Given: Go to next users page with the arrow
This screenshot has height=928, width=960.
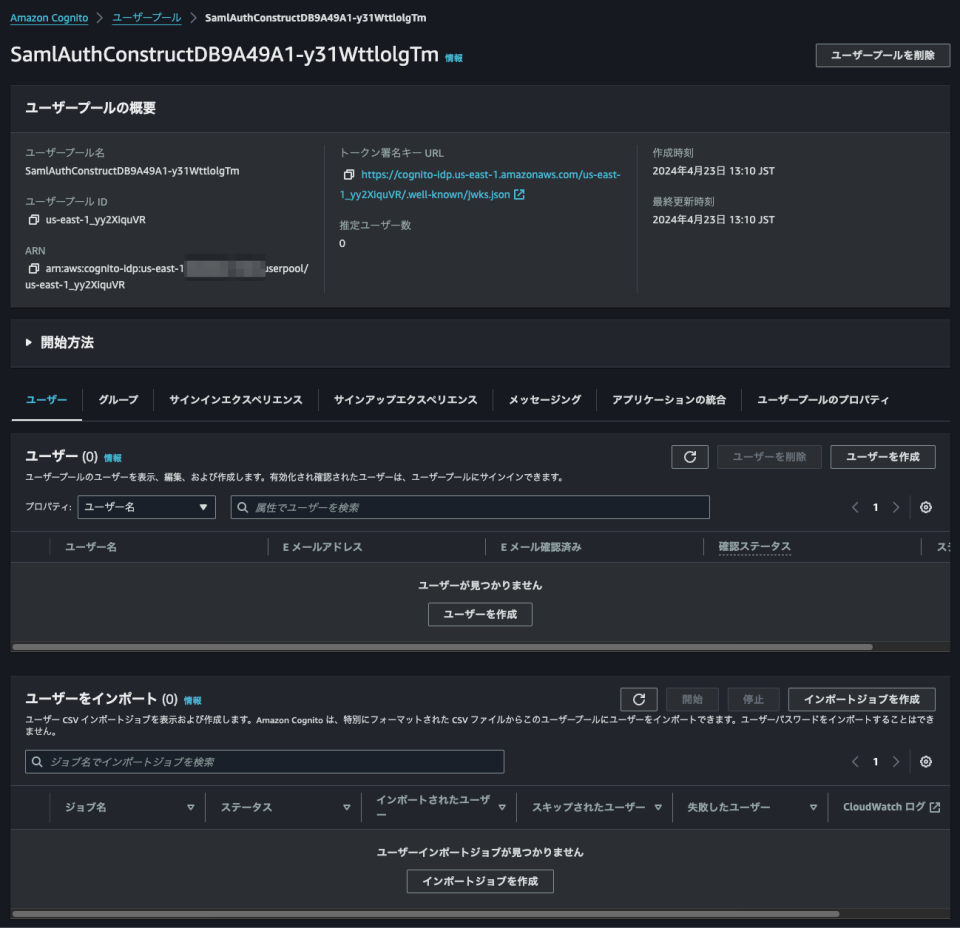Looking at the screenshot, I should (x=895, y=507).
